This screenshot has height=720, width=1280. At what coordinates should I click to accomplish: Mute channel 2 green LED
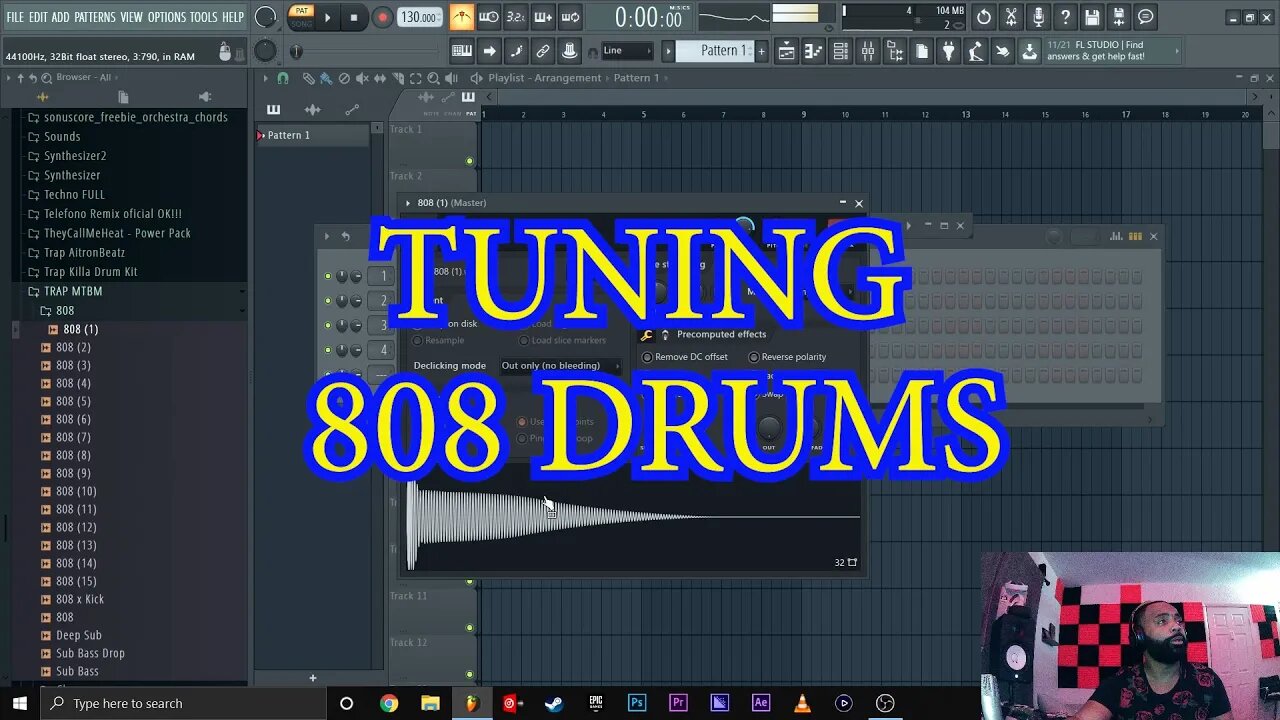[x=327, y=301]
